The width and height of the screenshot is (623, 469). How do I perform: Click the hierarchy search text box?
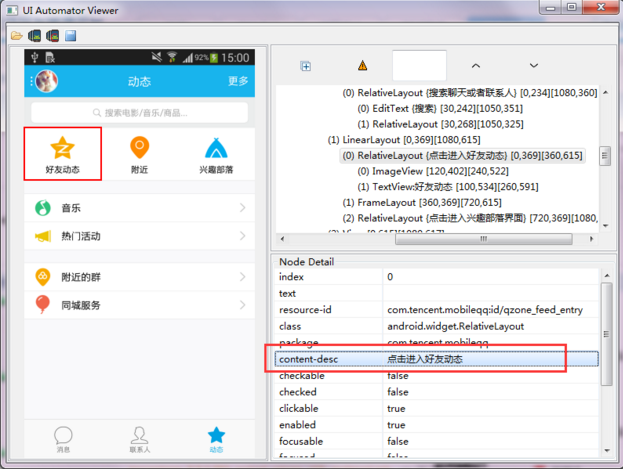pos(419,65)
